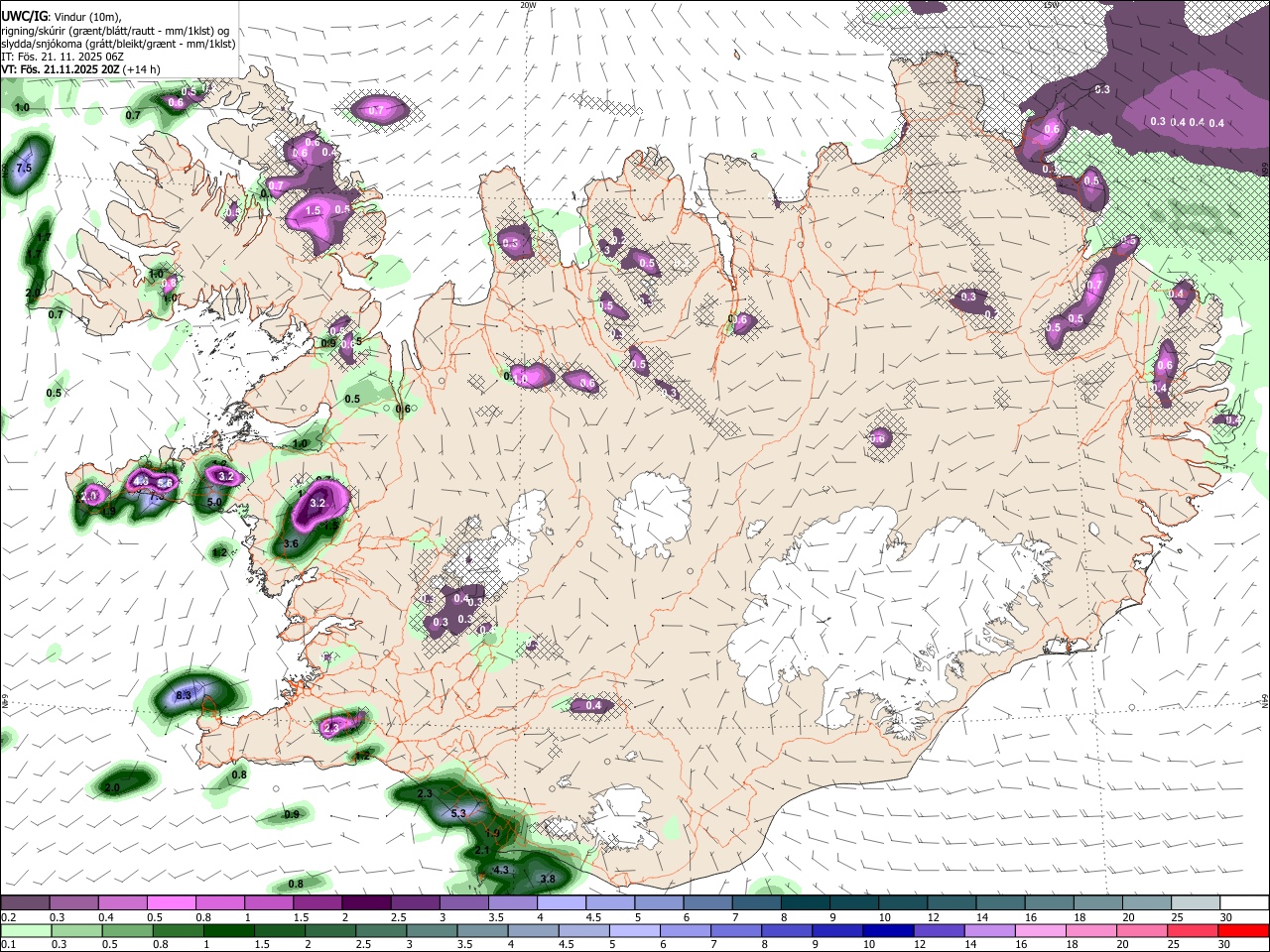Click the darkest purple 2 snow scale swatch
Screen dimensions: 1270x952
click(x=366, y=902)
